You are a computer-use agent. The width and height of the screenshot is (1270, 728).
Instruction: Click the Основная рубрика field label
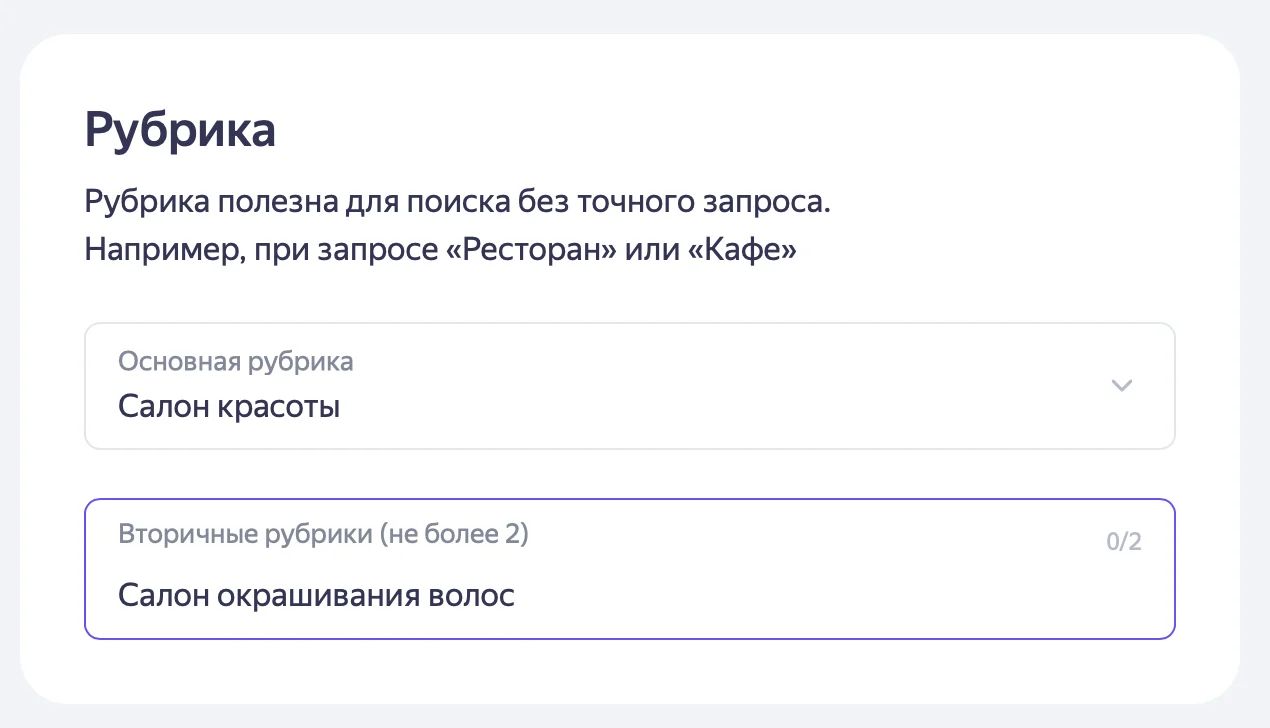[x=236, y=361]
